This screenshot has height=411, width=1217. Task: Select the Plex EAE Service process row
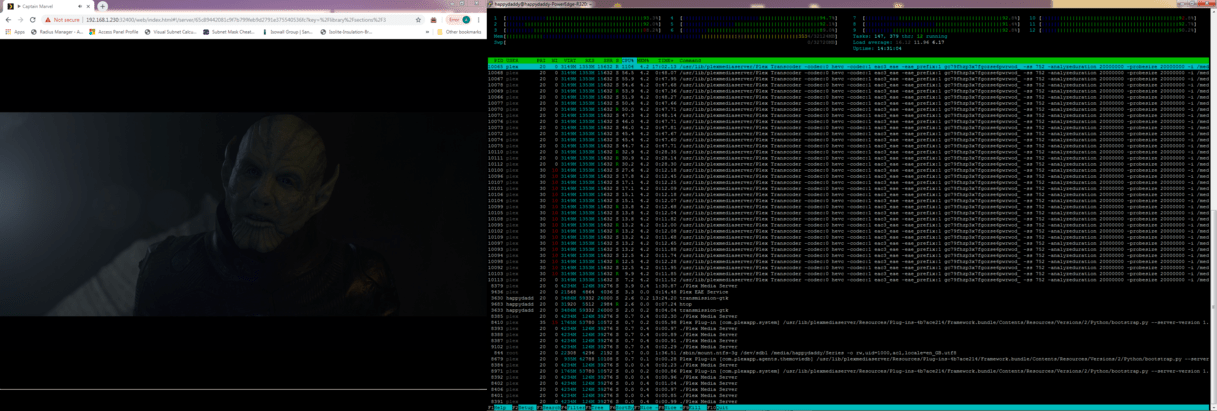pyautogui.click(x=848, y=292)
